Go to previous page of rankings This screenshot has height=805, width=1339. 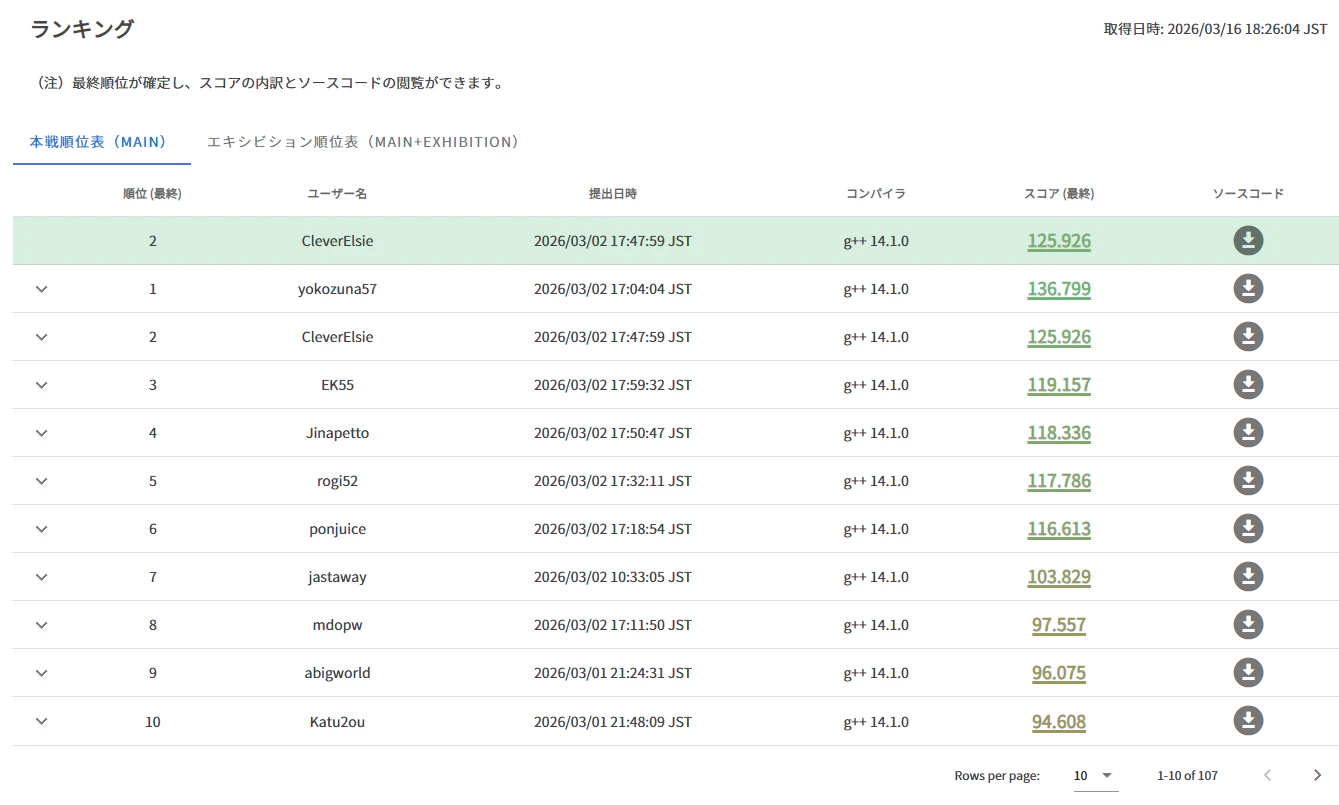tap(1268, 776)
